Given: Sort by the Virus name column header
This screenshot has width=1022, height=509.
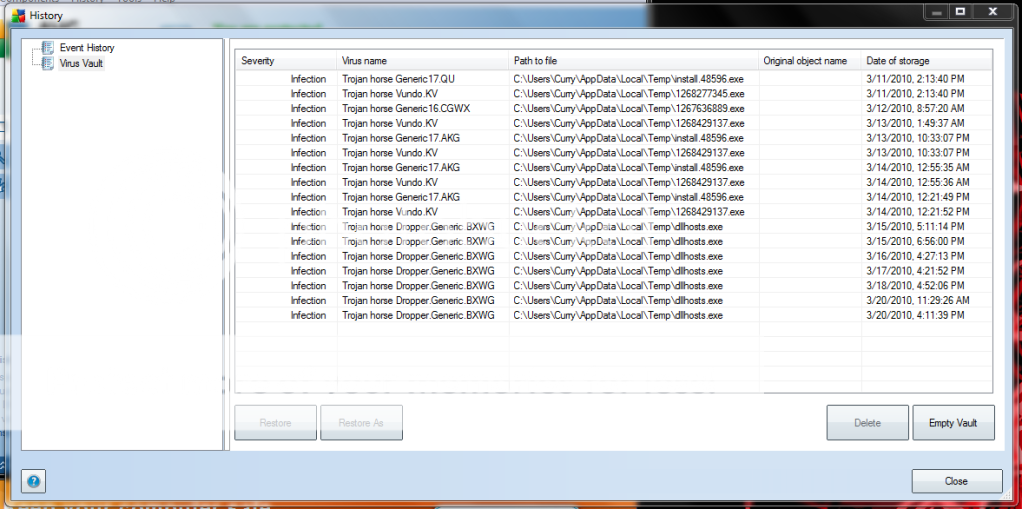Looking at the screenshot, I should coord(422,61).
